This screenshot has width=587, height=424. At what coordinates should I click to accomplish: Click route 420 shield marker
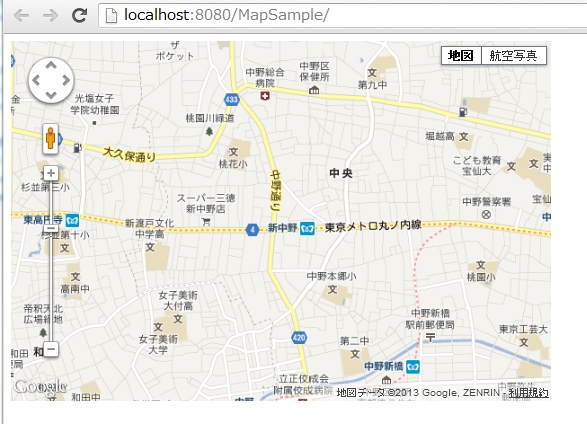[x=299, y=338]
